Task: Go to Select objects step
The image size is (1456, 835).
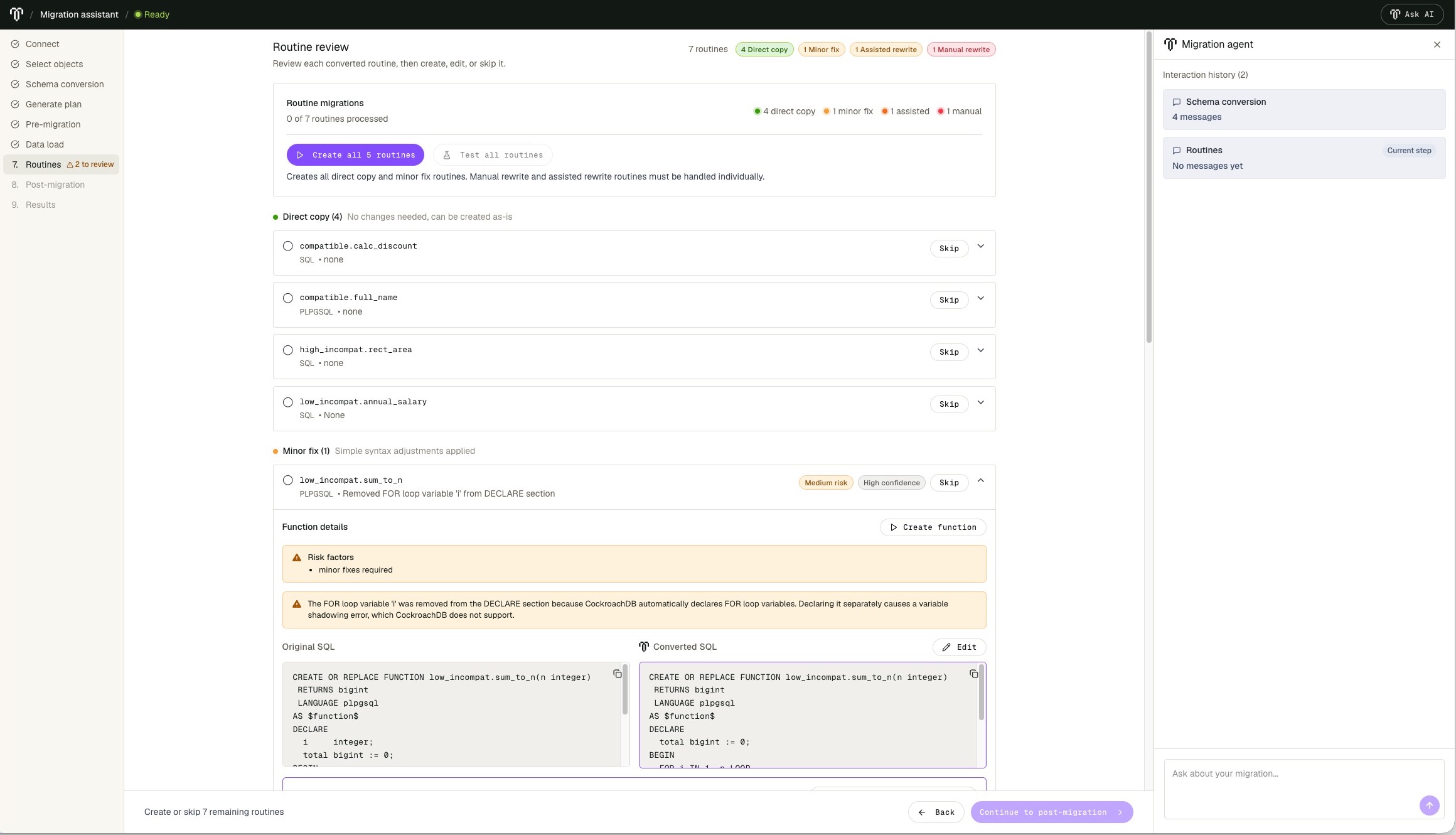Action: coord(61,64)
